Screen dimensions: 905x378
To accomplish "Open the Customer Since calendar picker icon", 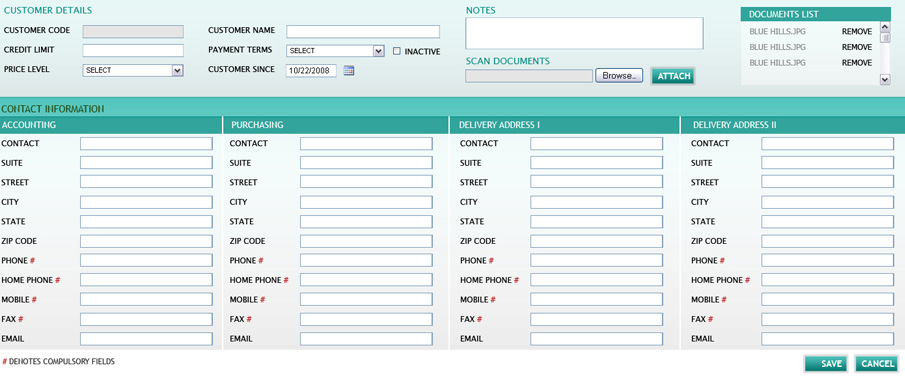I will (349, 70).
